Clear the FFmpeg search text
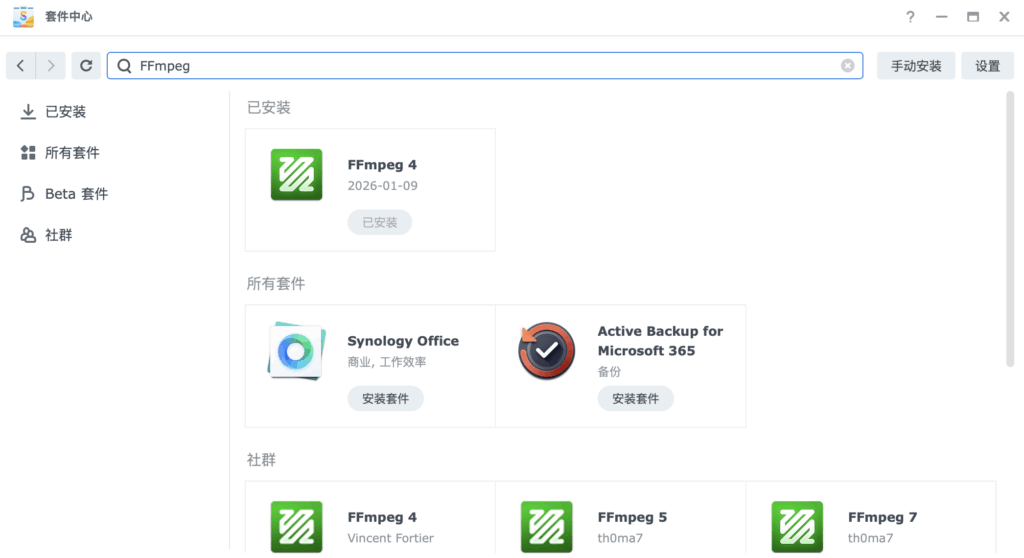This screenshot has width=1024, height=558. 847,66
